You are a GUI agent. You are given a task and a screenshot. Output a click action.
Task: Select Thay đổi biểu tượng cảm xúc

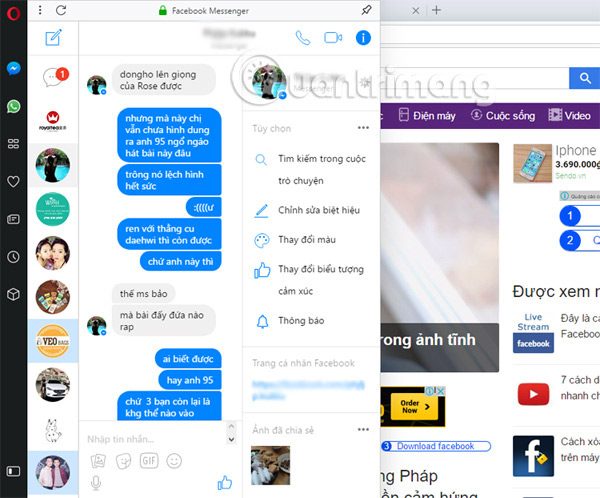(x=310, y=280)
